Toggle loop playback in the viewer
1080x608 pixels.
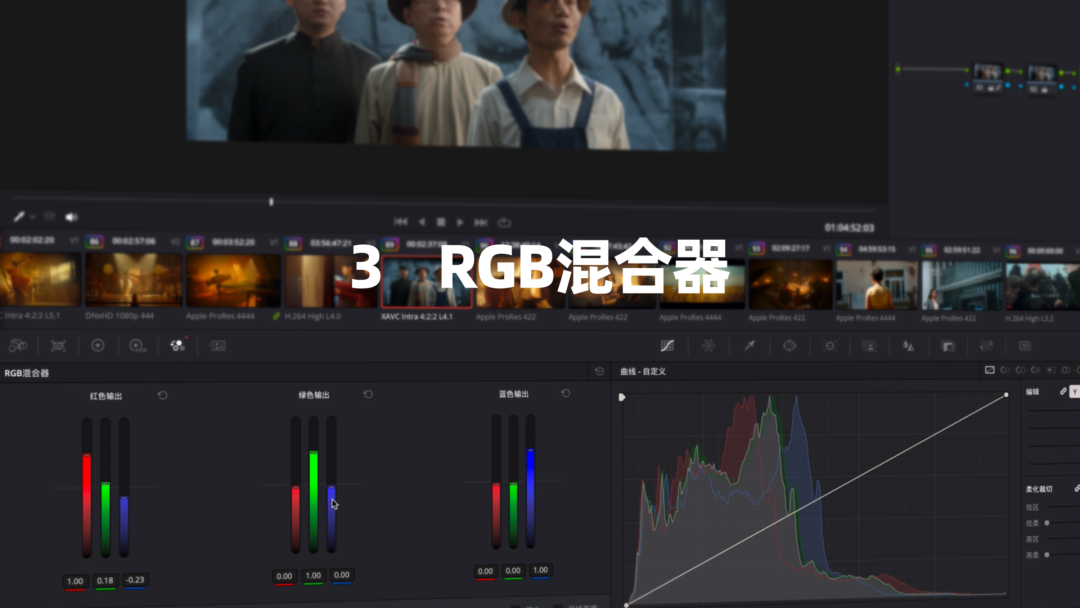pos(504,222)
